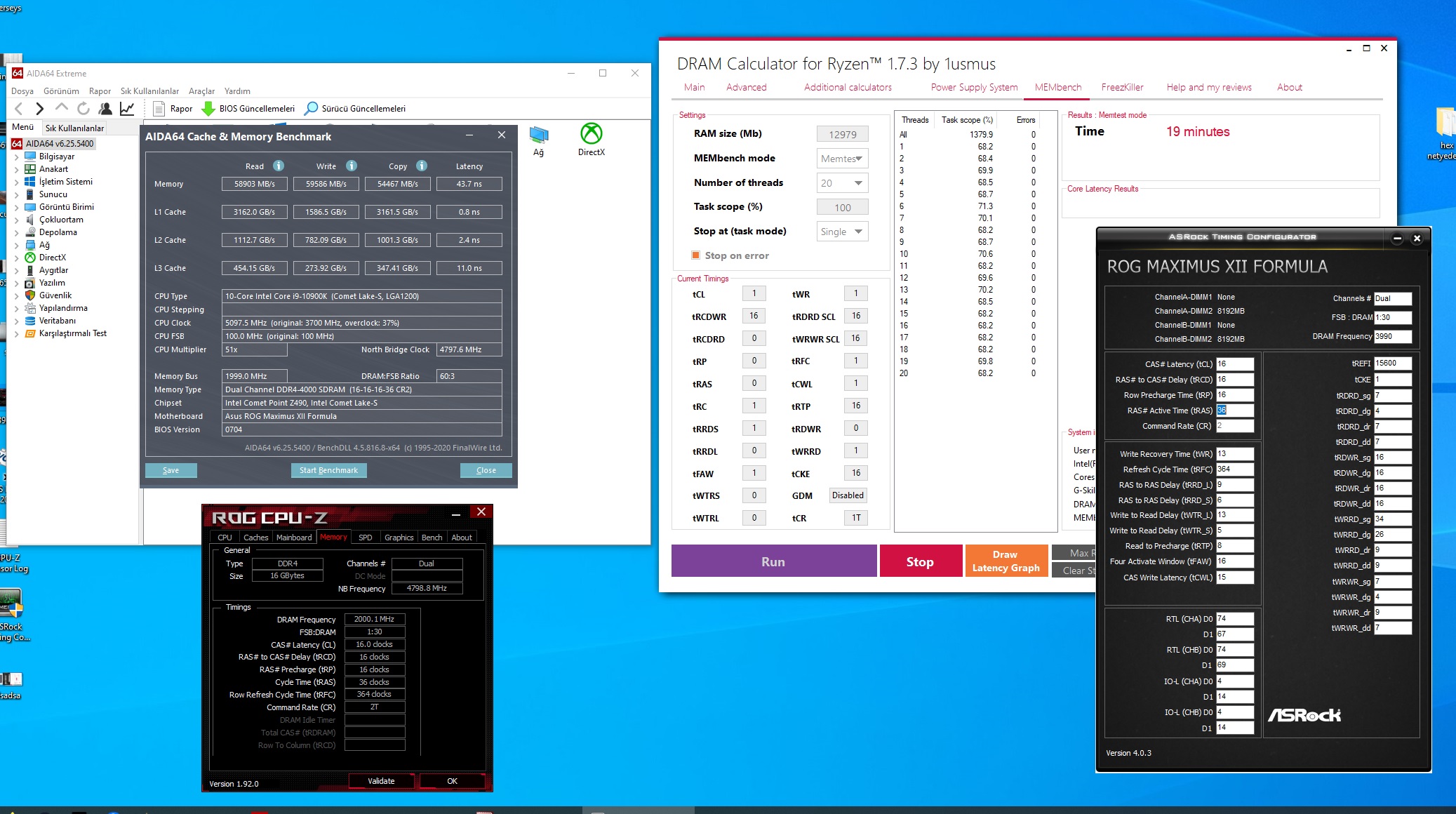Open hex folder icon on desktop

pos(1445,133)
